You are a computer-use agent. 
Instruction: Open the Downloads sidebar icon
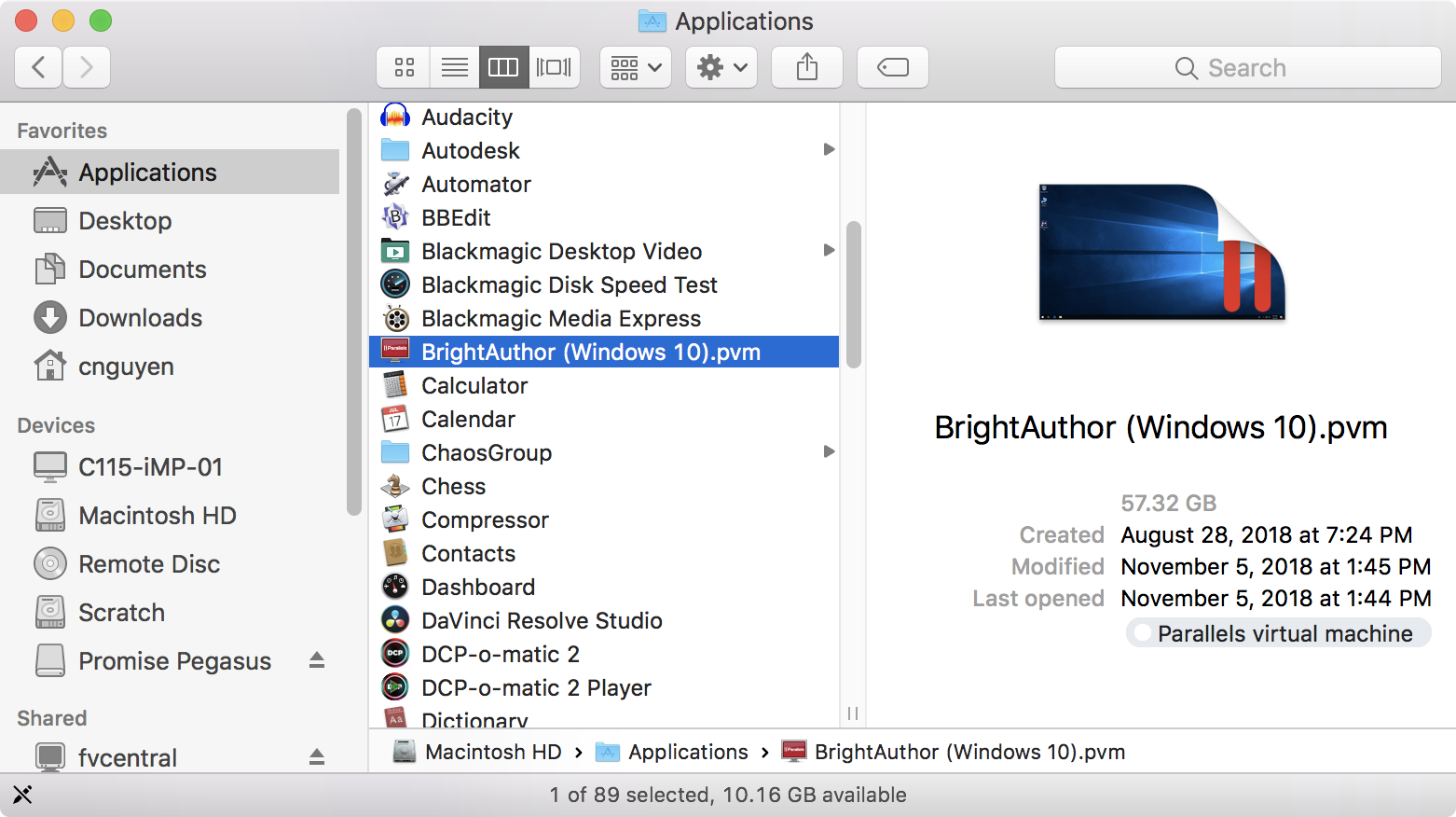click(x=48, y=317)
